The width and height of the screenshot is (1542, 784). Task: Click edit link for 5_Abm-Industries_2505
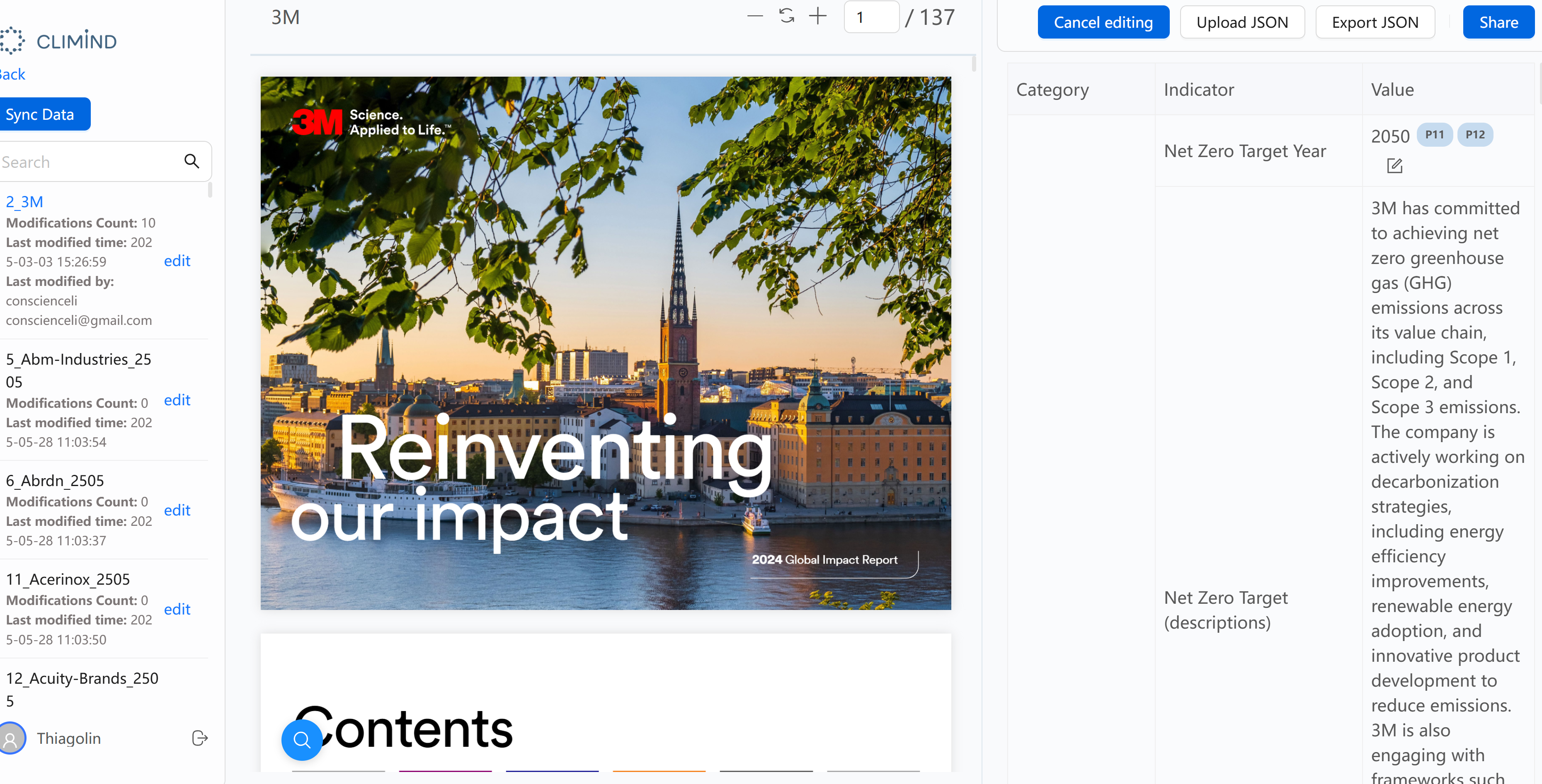(177, 400)
